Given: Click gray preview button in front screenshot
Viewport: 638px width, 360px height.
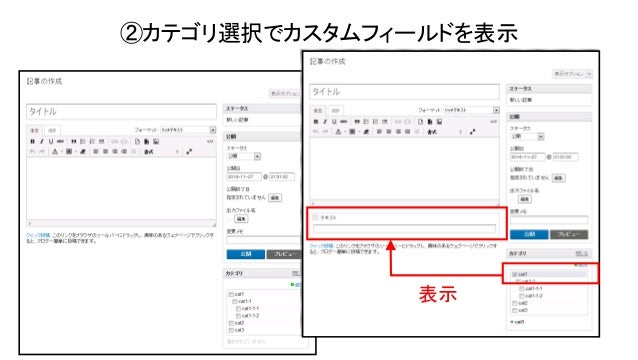Looking at the screenshot, I should coord(569,234).
